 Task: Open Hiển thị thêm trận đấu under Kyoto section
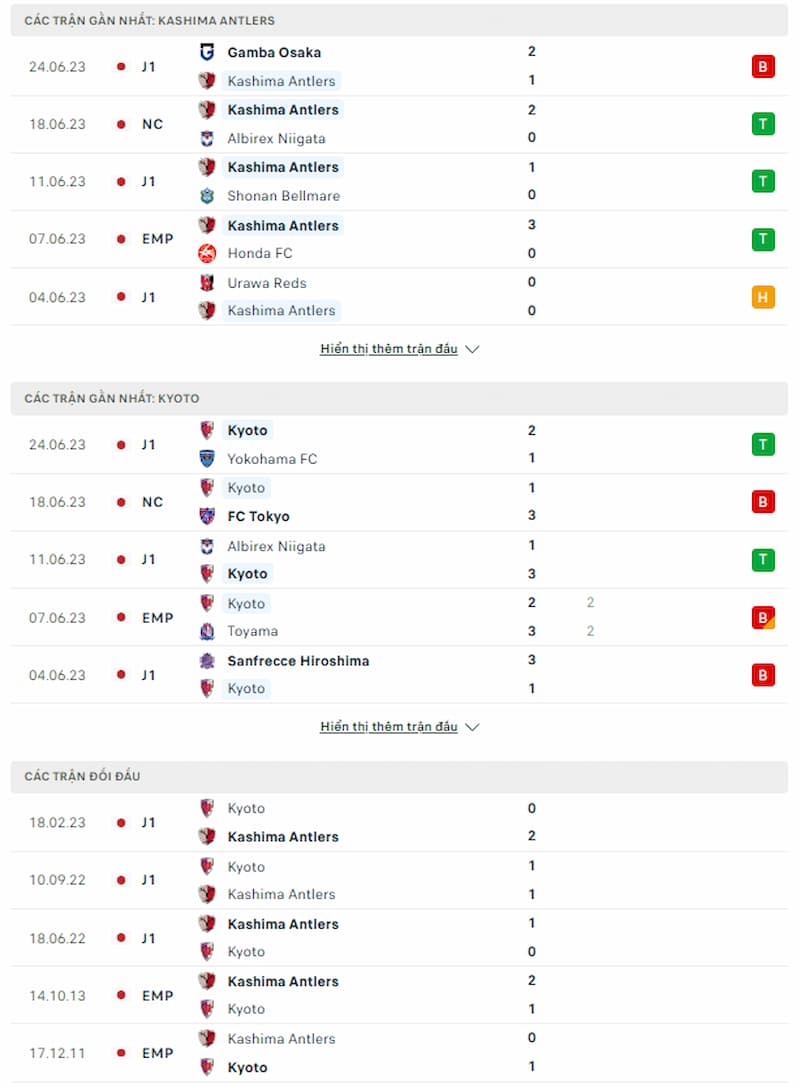389,727
